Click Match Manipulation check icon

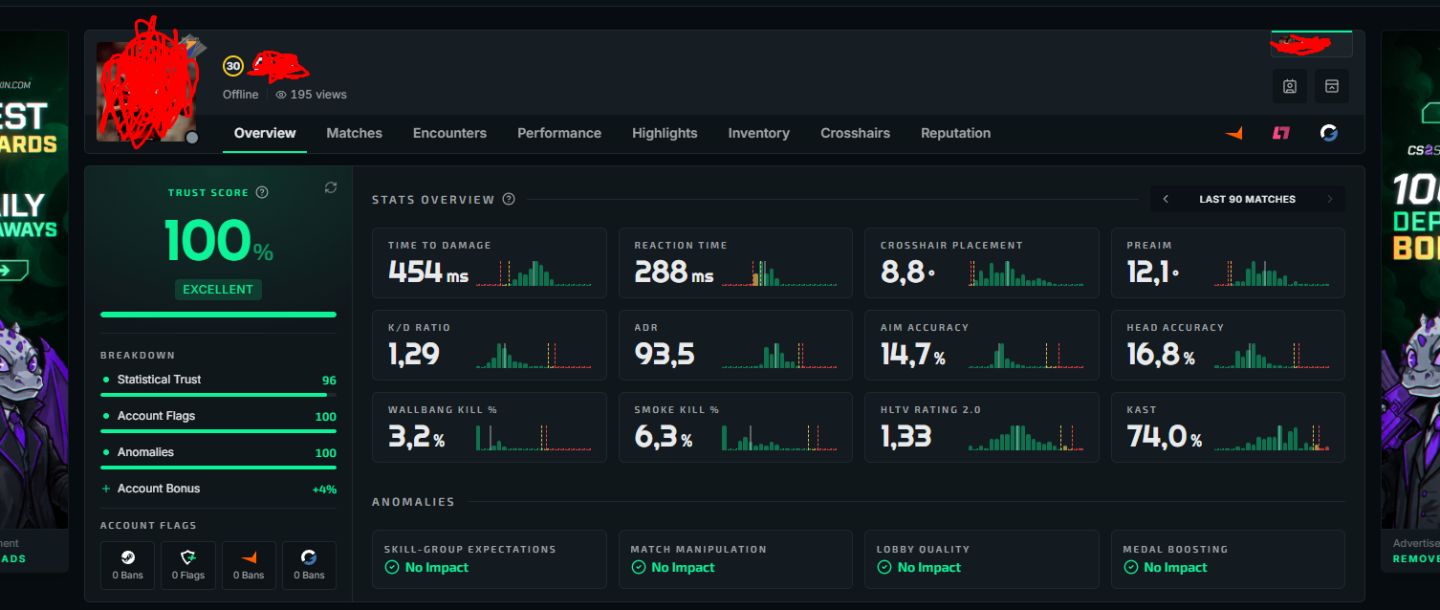[x=638, y=567]
